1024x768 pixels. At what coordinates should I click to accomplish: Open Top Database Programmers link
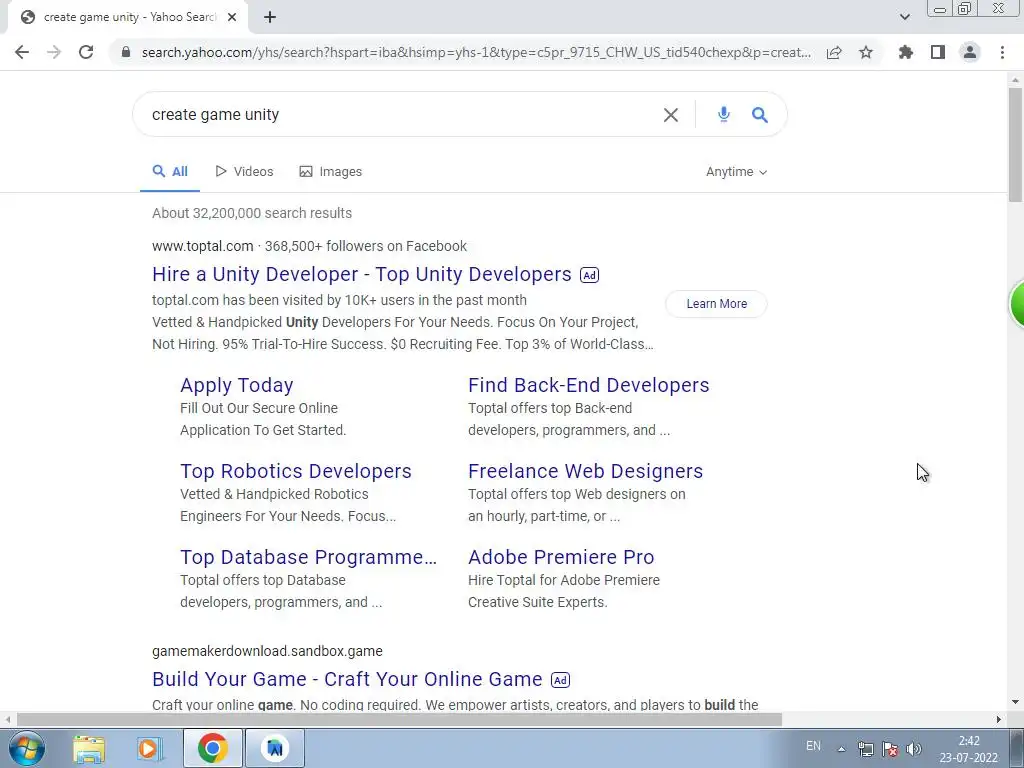coord(308,557)
